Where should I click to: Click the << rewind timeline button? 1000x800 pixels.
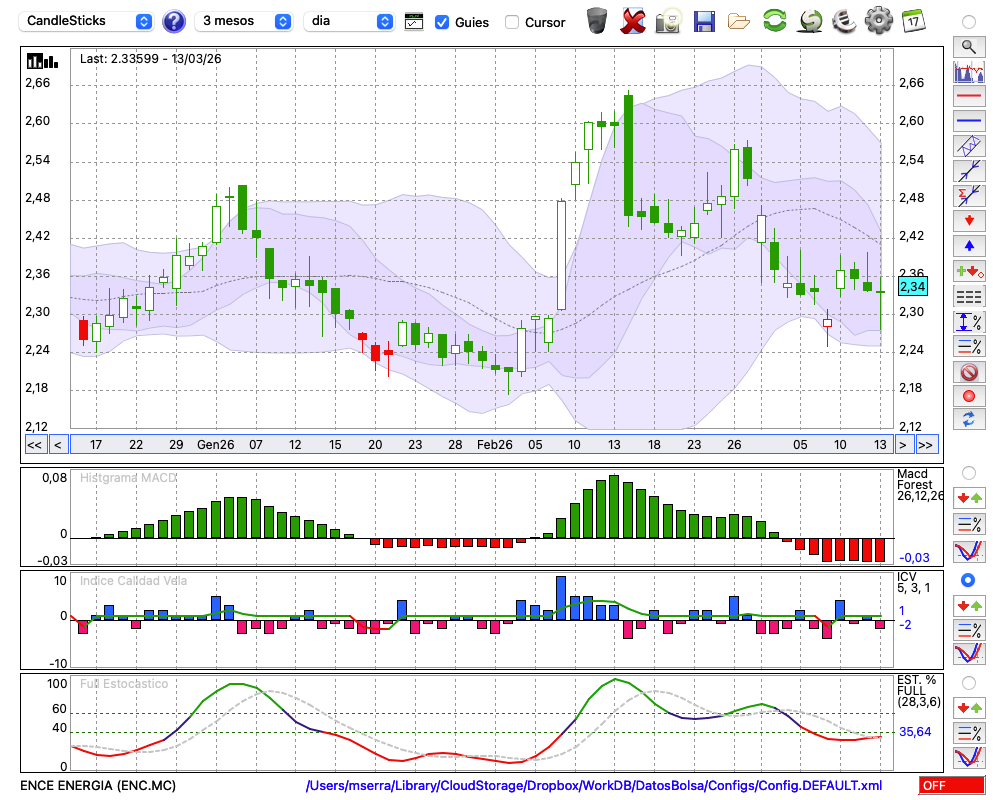[x=34, y=444]
